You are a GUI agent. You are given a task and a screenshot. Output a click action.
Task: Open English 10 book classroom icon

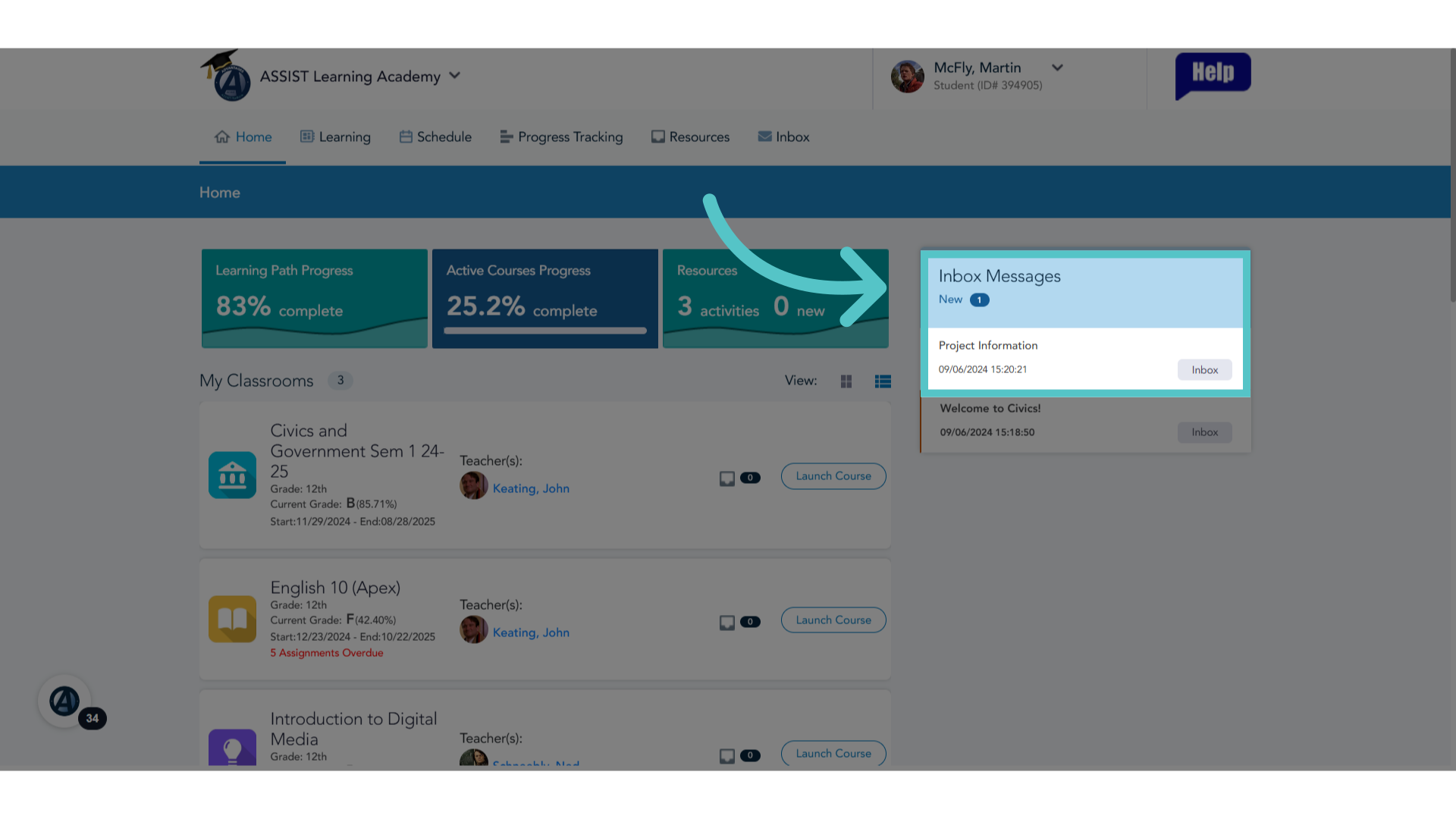(232, 620)
